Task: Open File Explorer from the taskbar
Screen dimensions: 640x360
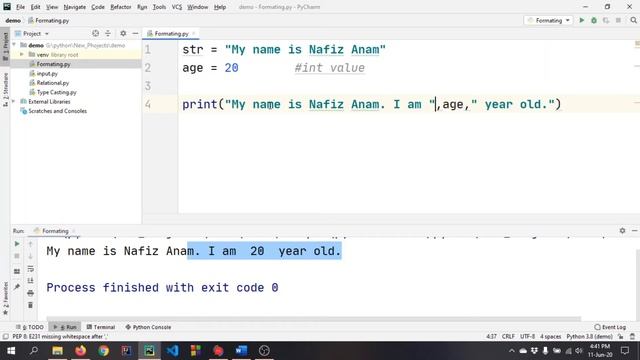Action: point(58,351)
